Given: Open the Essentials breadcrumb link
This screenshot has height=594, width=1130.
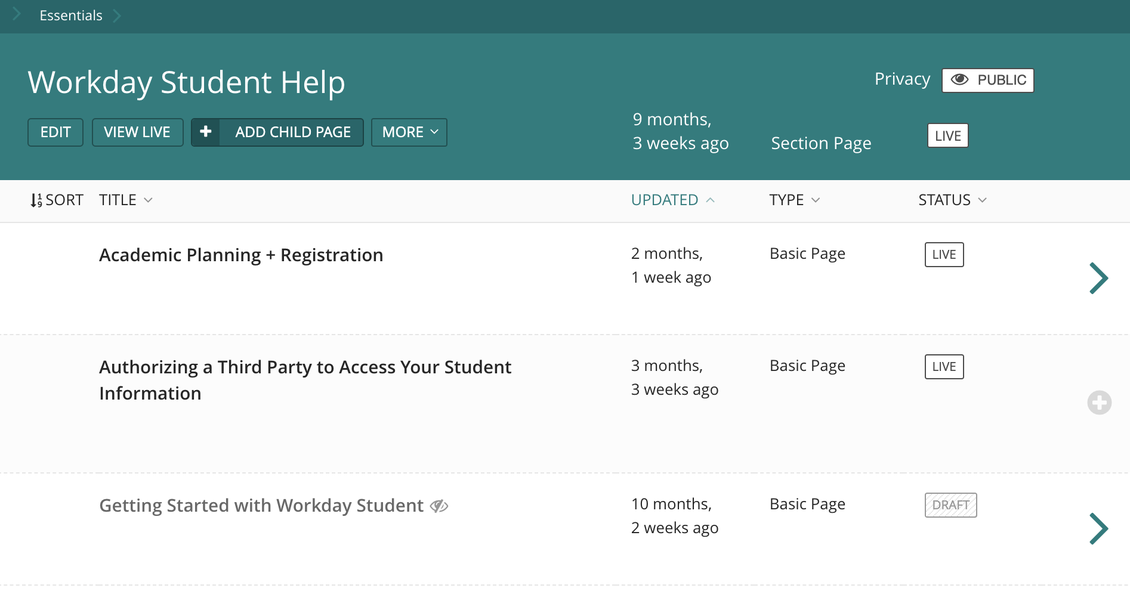Looking at the screenshot, I should click(x=71, y=15).
